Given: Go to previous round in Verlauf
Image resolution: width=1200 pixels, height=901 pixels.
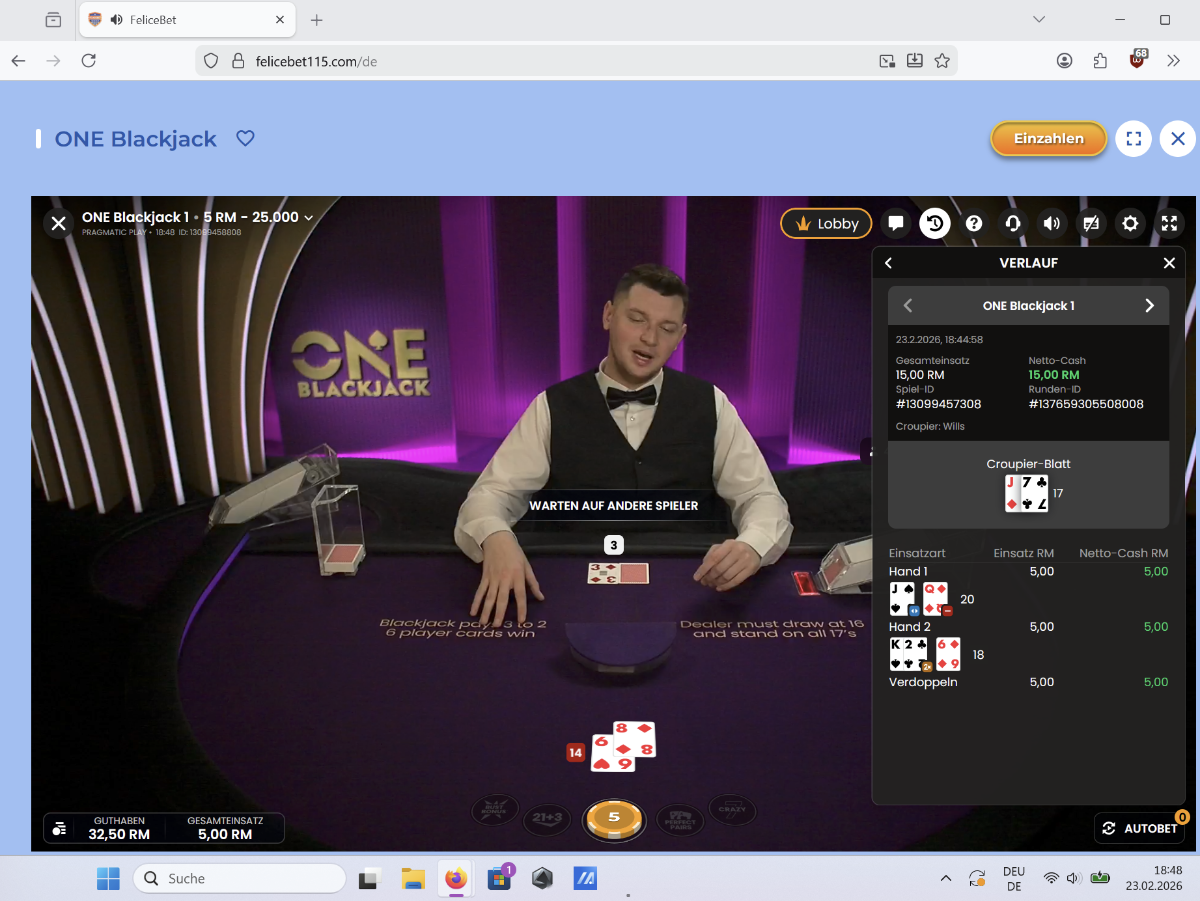Looking at the screenshot, I should click(x=908, y=306).
